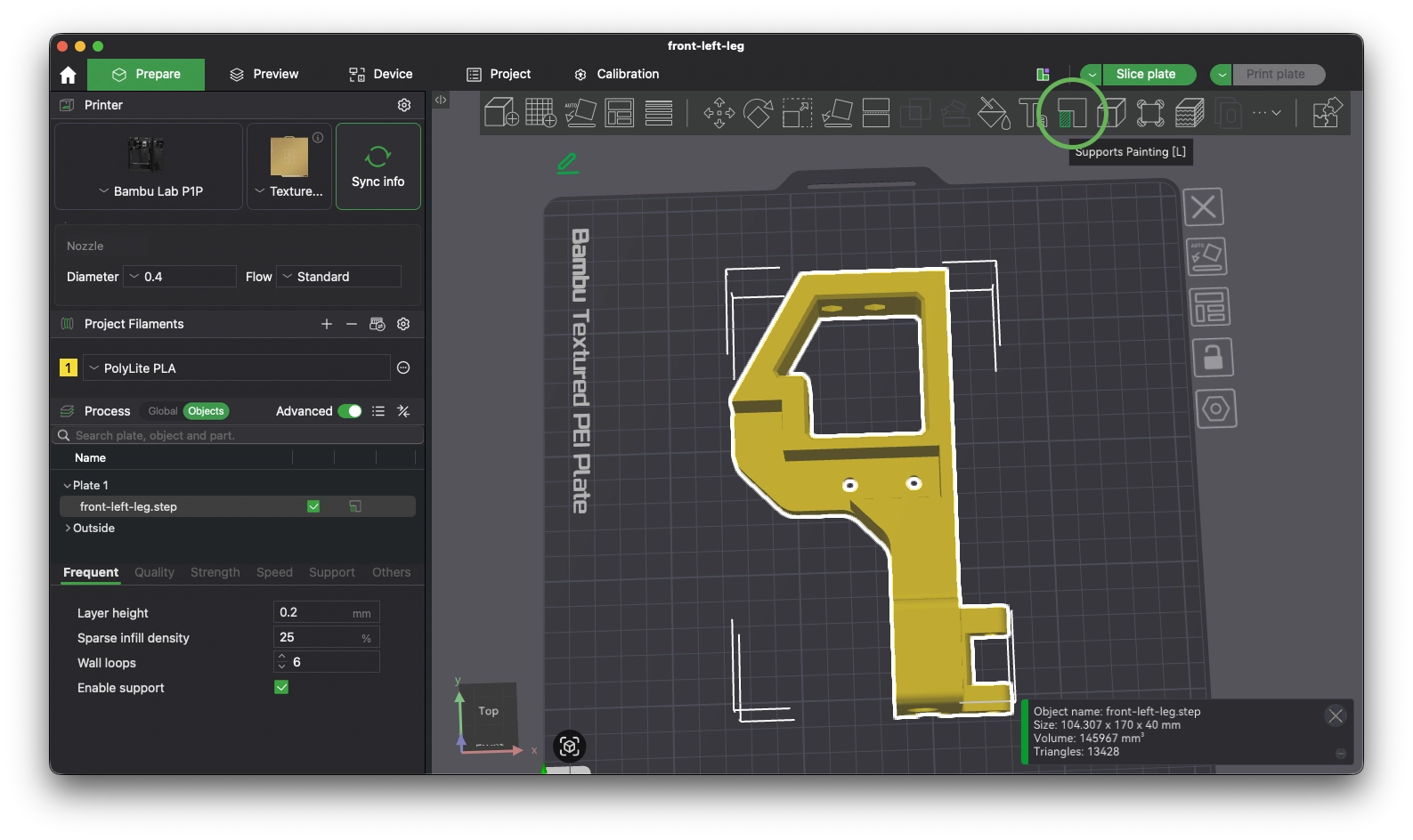Viewport: 1413px width, 840px height.
Task: Open the Color Painting bucket tool
Action: point(993,113)
